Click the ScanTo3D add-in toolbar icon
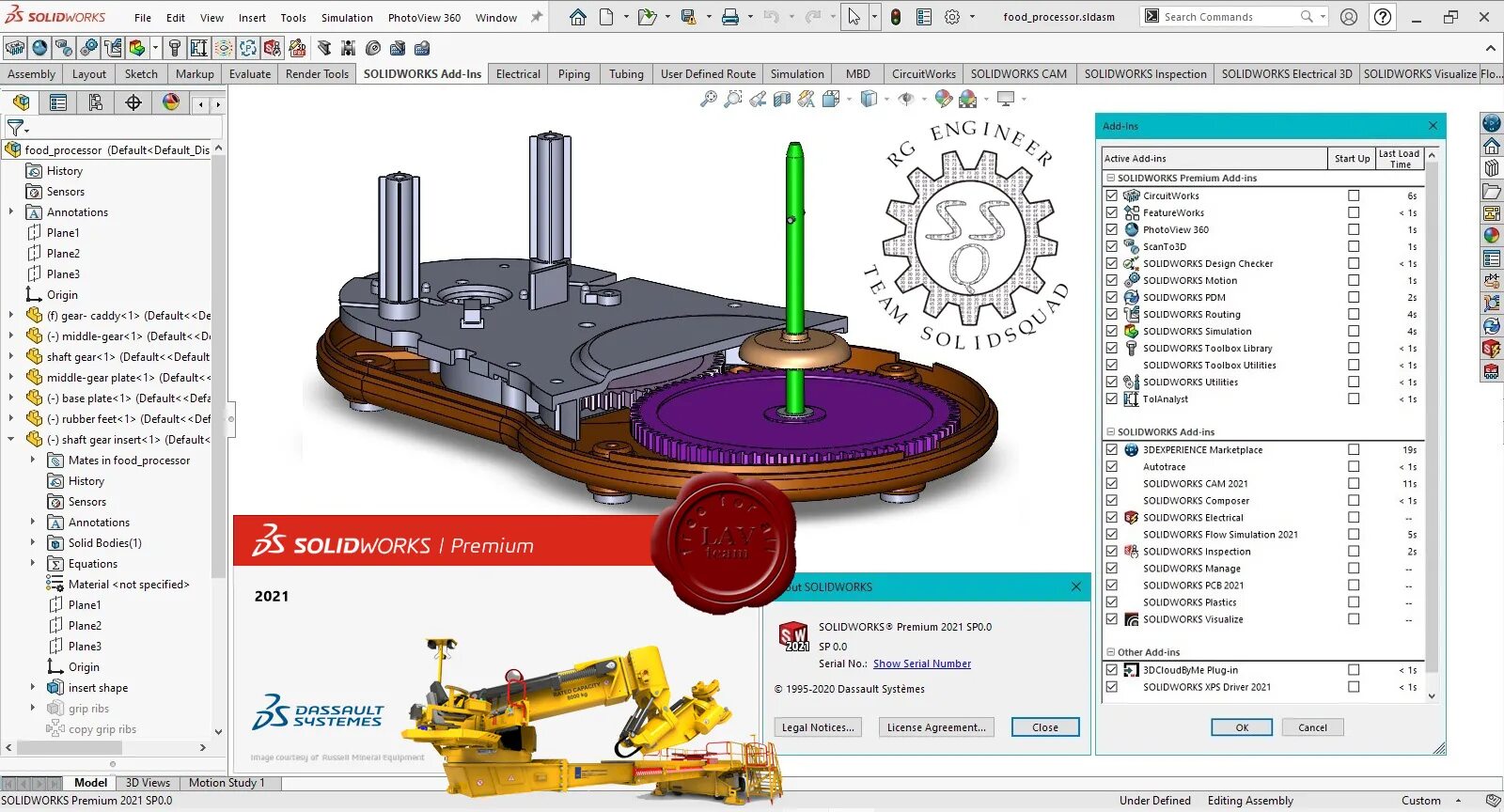 (x=64, y=48)
